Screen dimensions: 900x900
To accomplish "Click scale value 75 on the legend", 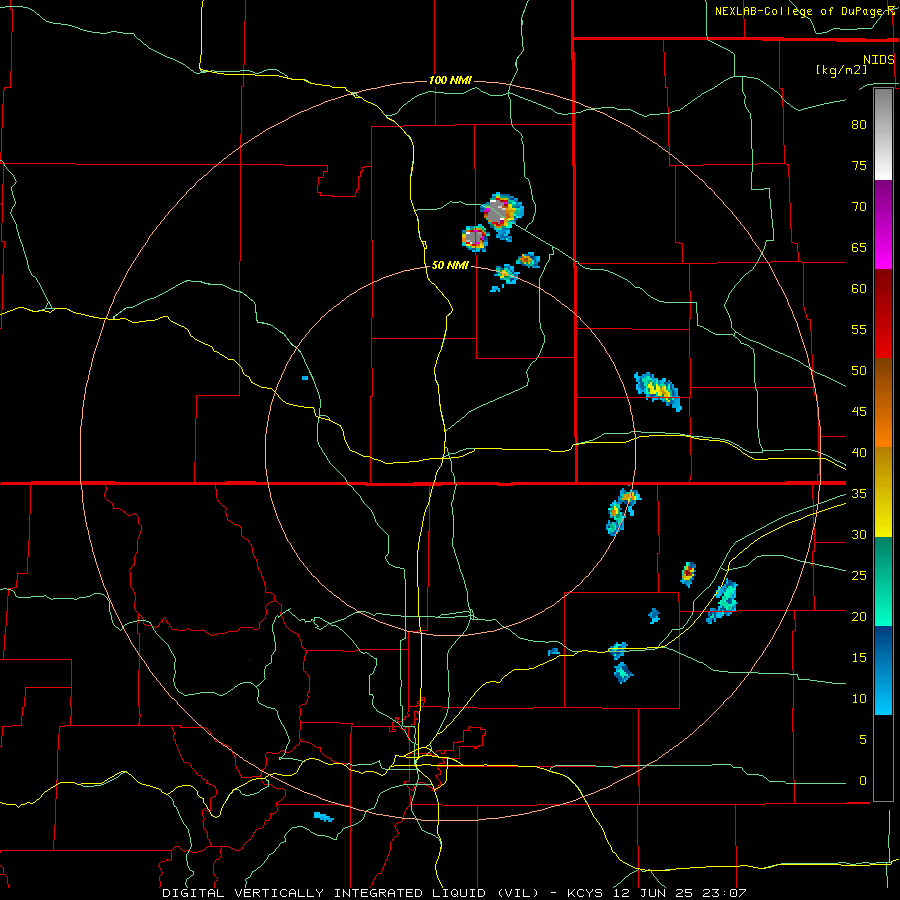I will tap(859, 166).
